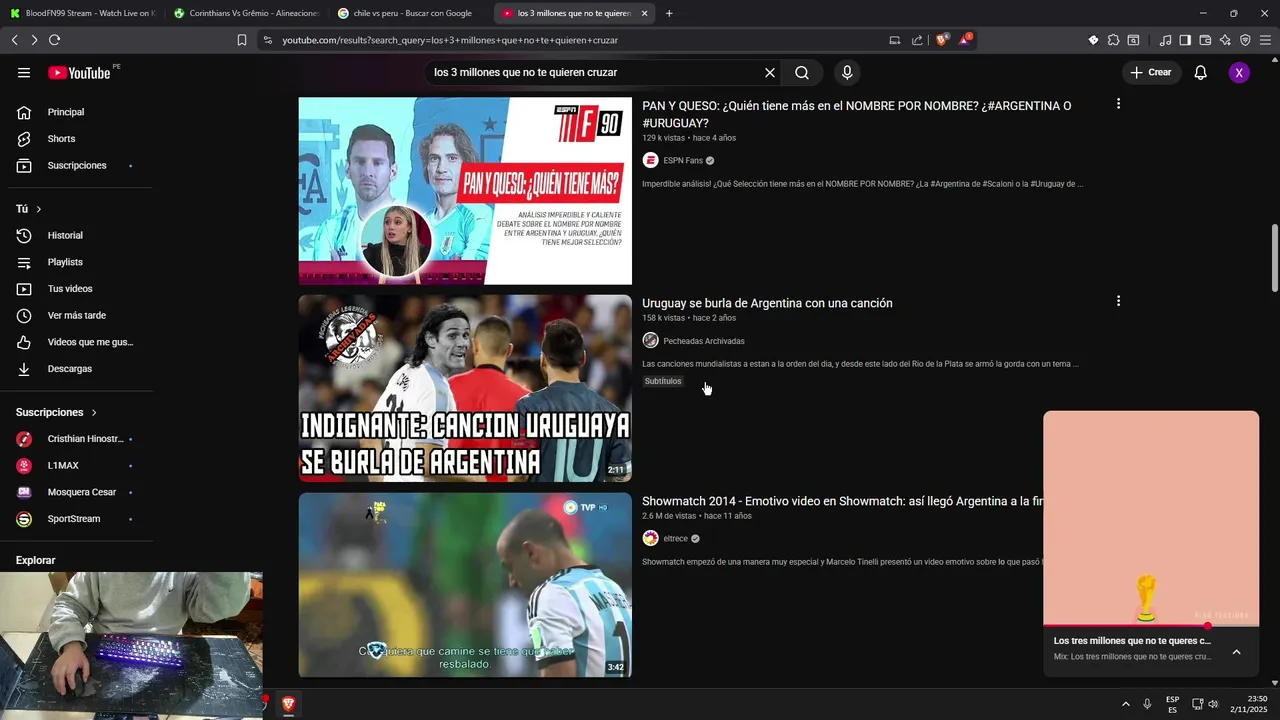Click the Brave Shields lion icon
This screenshot has height=720, width=1280.
coord(942,40)
